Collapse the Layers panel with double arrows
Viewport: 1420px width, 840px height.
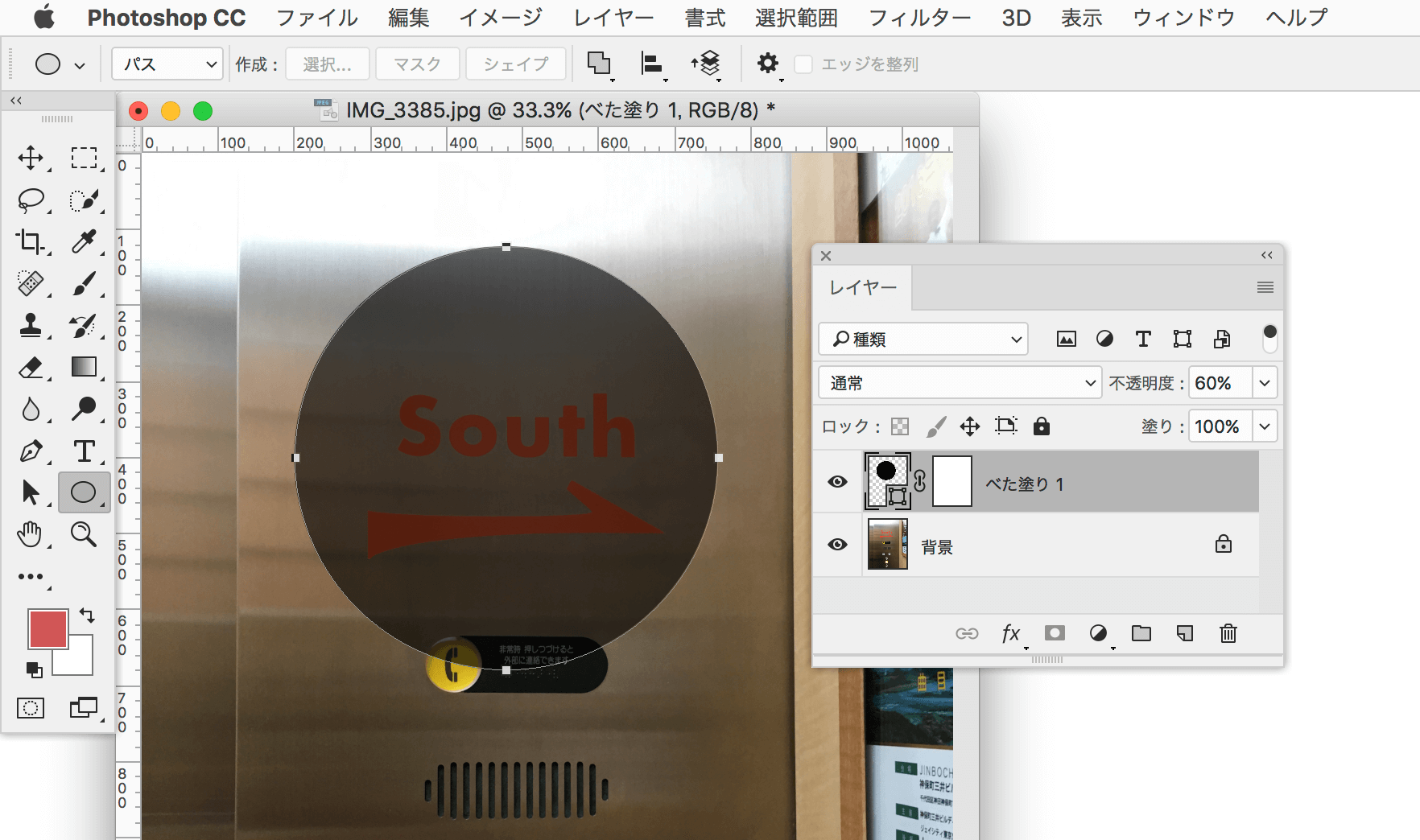1267,255
